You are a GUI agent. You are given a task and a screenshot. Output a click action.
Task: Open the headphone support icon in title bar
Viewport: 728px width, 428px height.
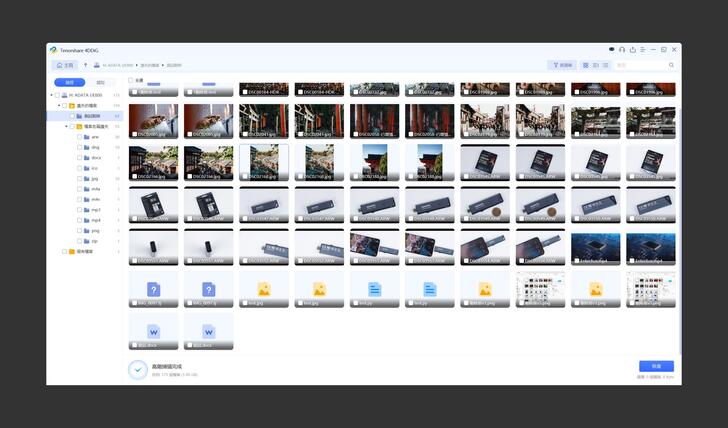(622, 50)
